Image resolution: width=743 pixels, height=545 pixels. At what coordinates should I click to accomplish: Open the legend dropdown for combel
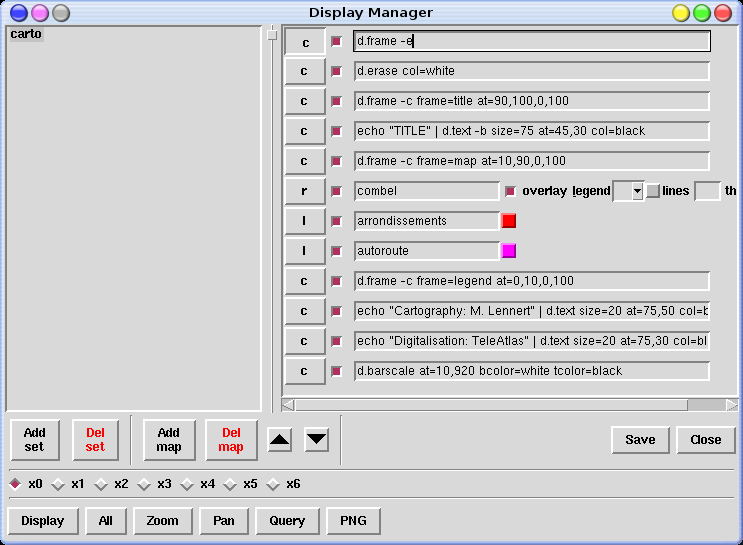coord(628,191)
